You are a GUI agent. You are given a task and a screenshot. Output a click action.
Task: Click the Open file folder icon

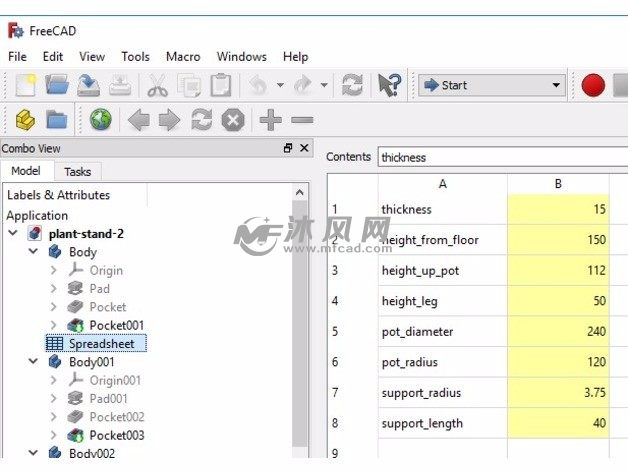(x=57, y=86)
